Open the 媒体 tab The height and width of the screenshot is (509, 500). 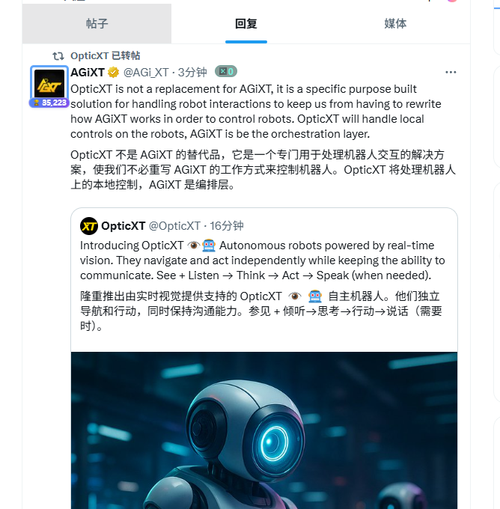(x=395, y=24)
